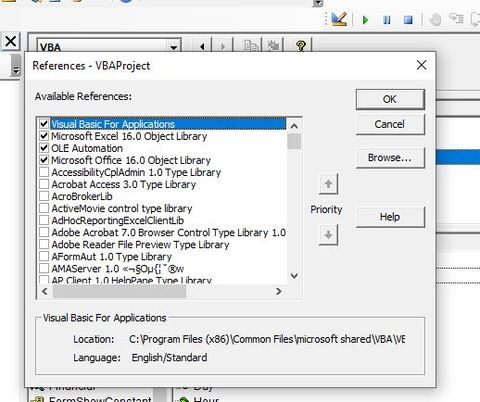The width and height of the screenshot is (480, 402).
Task: Check Adobe Acrobat 7.0 Browser Control checkbox
Action: pyautogui.click(x=44, y=232)
